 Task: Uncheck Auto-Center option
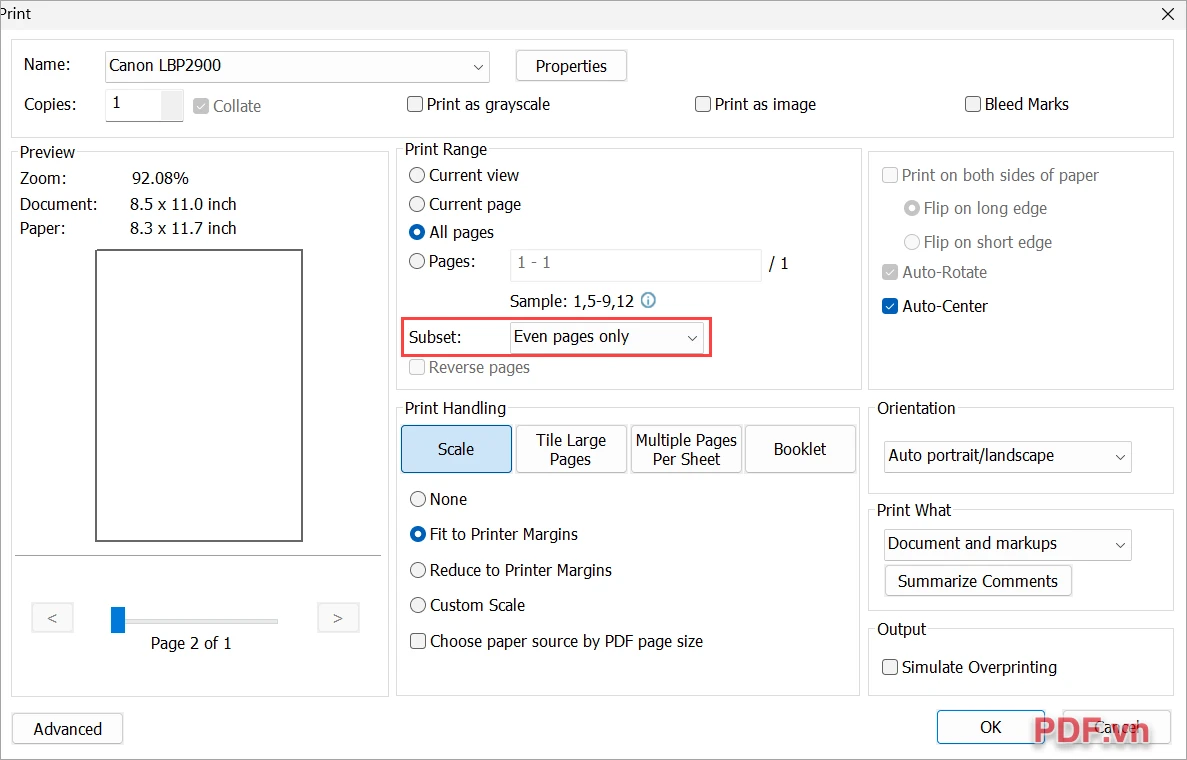click(x=889, y=306)
